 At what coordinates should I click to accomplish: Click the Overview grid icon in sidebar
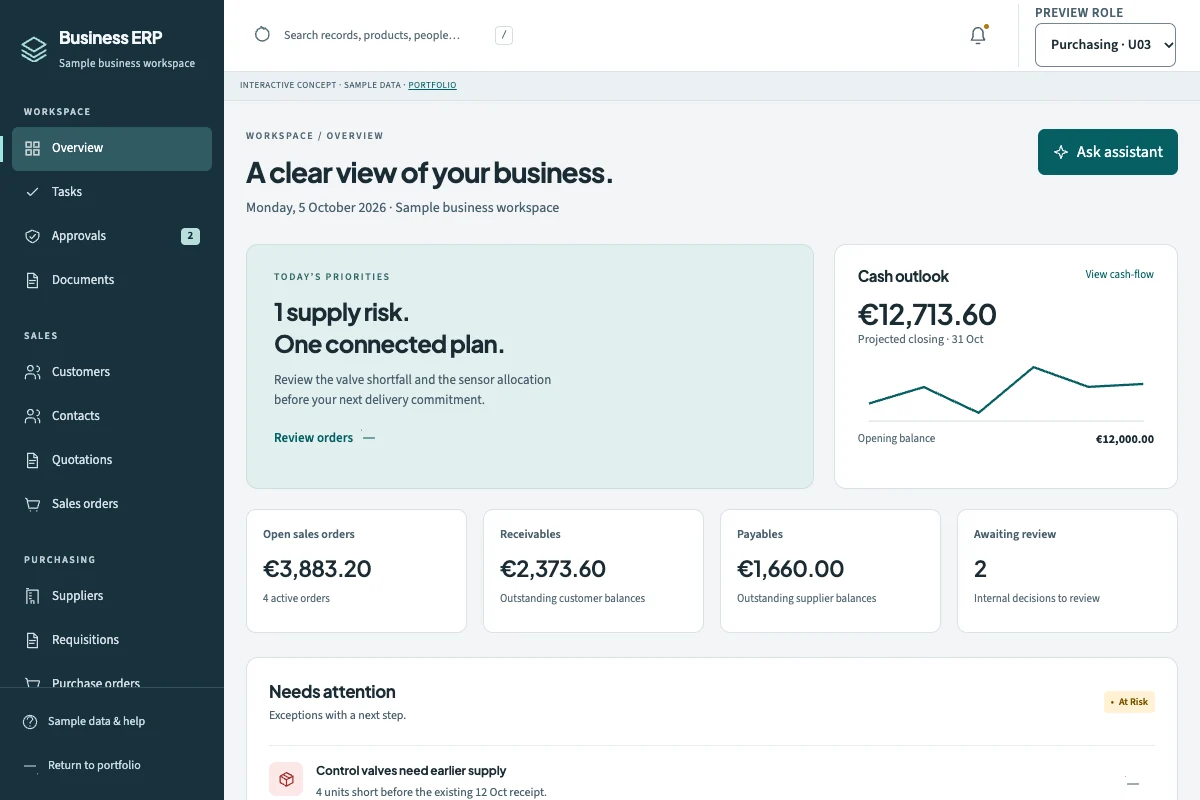point(33,148)
